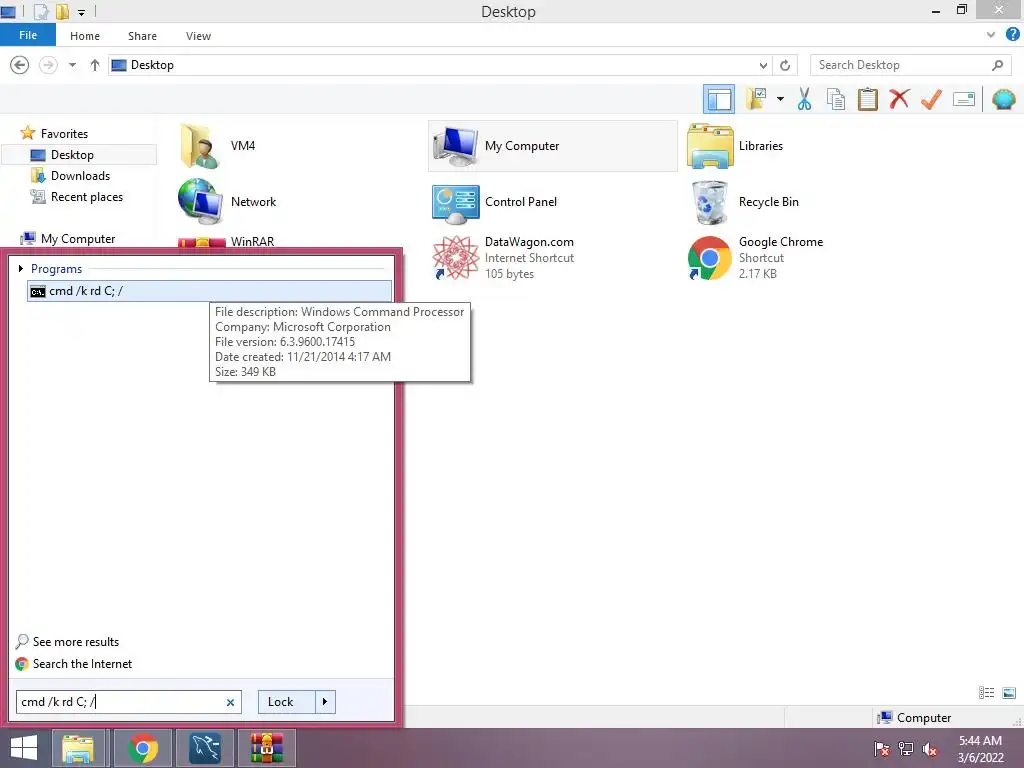Collapse the Programs results group
The image size is (1024, 768).
[21, 268]
